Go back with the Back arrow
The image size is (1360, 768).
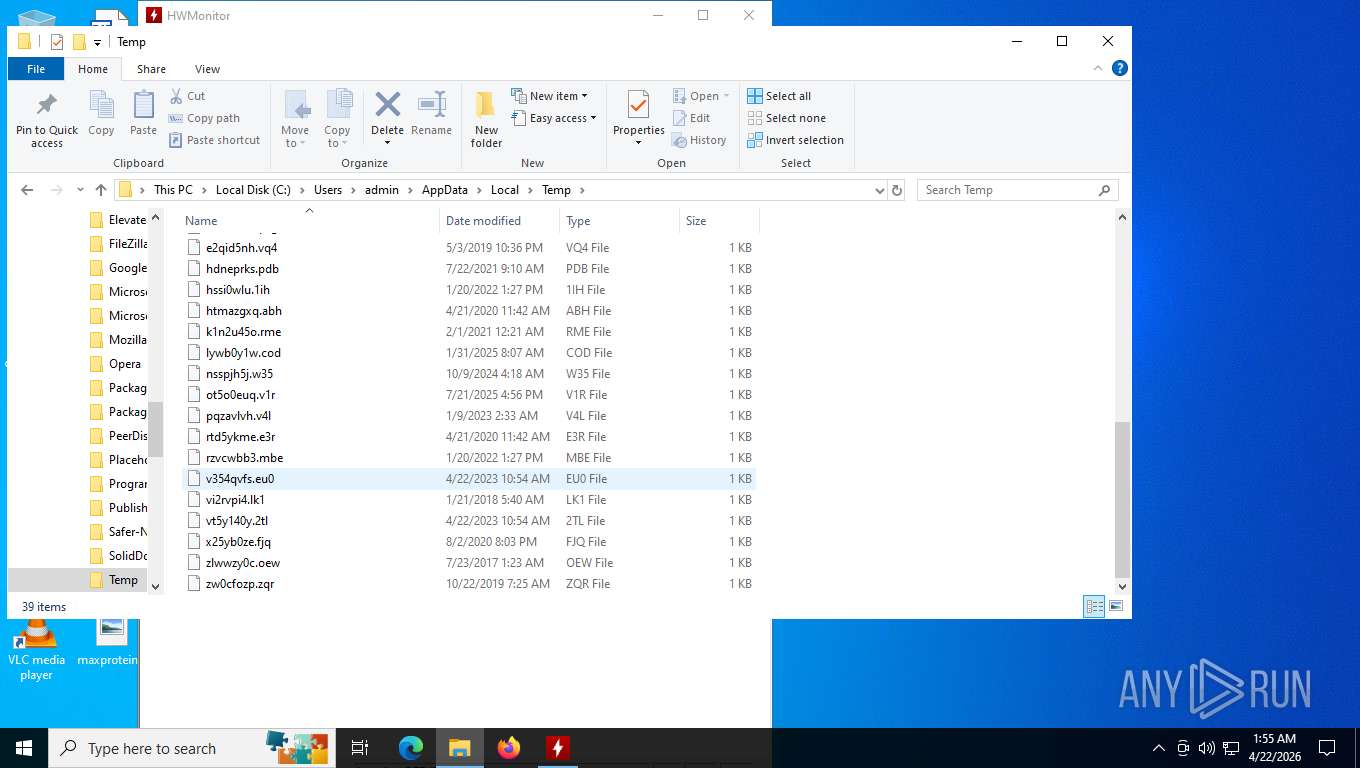(27, 190)
